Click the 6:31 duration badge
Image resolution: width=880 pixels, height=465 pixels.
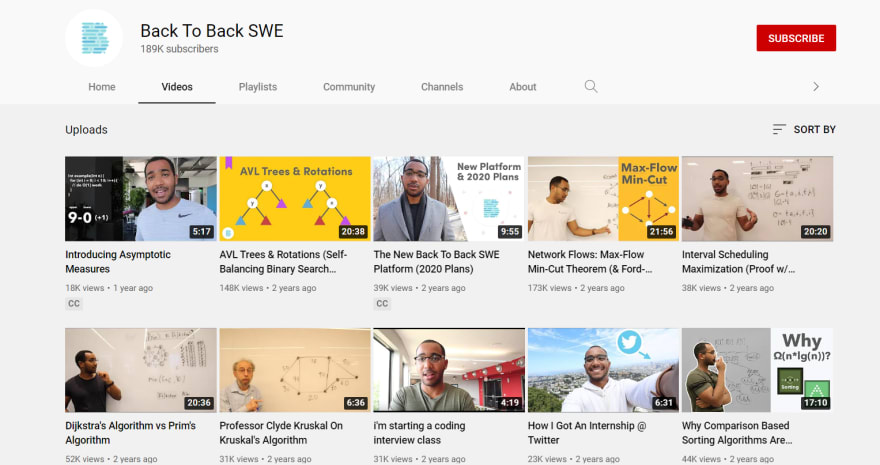point(664,403)
